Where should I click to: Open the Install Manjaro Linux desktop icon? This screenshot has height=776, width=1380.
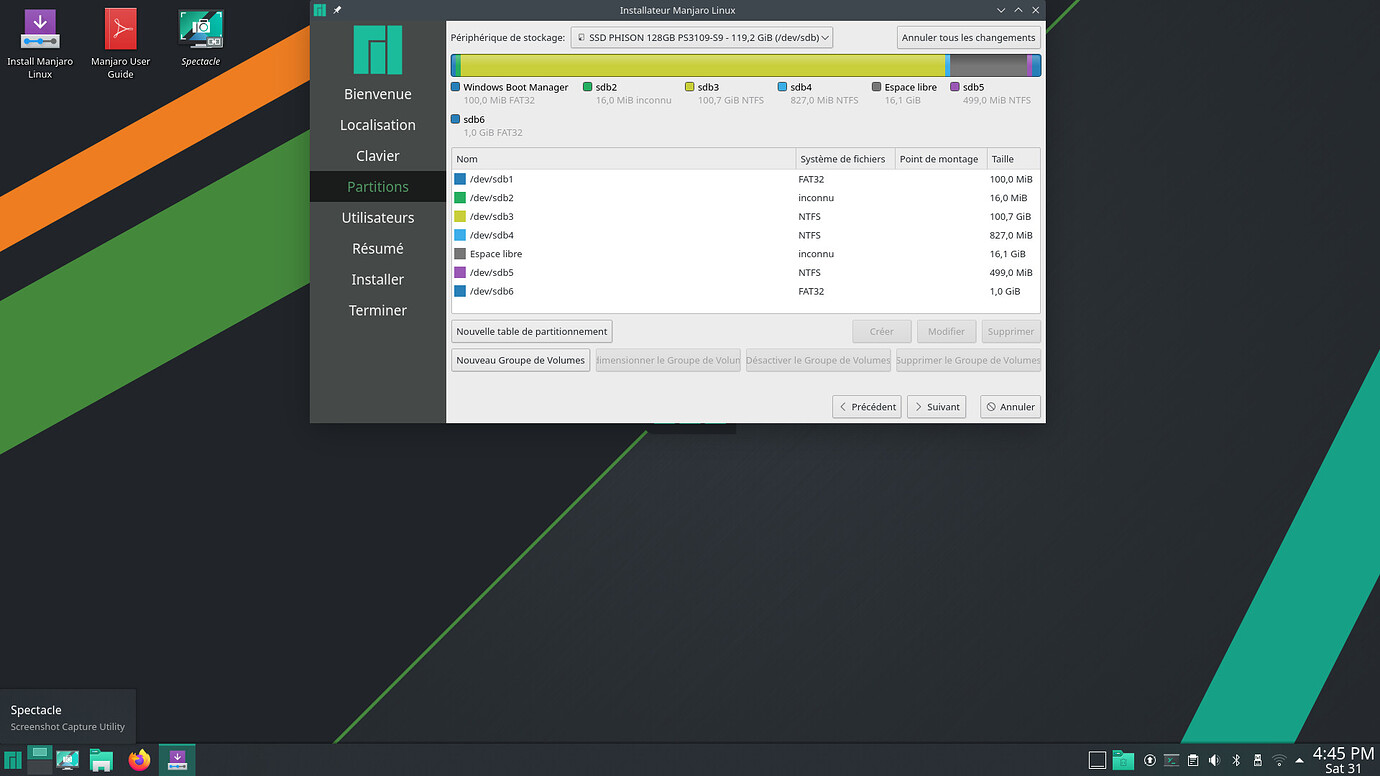[40, 44]
